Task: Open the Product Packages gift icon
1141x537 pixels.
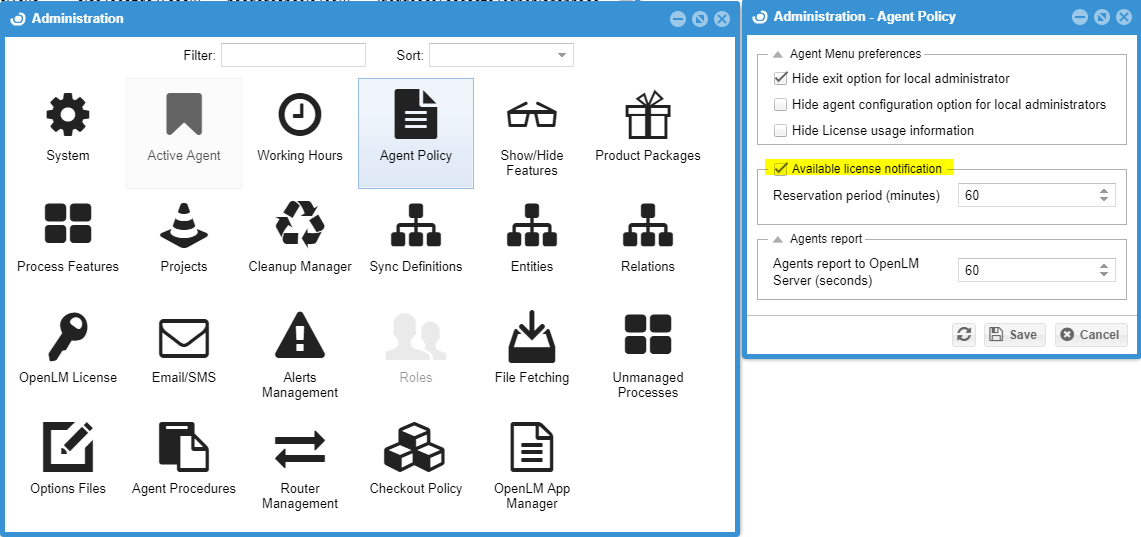Action: [x=648, y=117]
